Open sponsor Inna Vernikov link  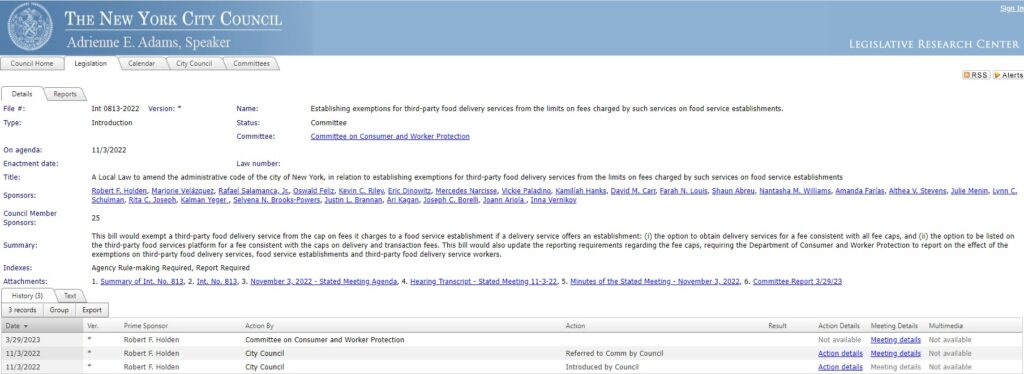tap(554, 200)
